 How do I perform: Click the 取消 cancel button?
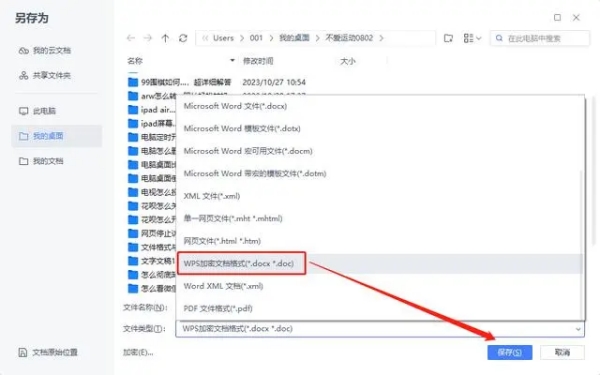(562, 352)
